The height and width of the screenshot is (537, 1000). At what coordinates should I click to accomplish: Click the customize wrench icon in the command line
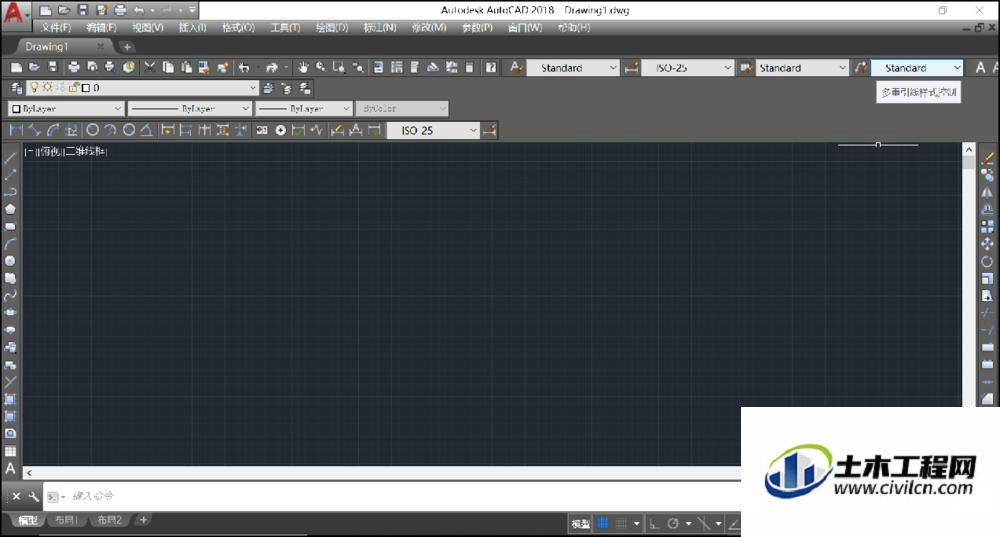coord(34,496)
